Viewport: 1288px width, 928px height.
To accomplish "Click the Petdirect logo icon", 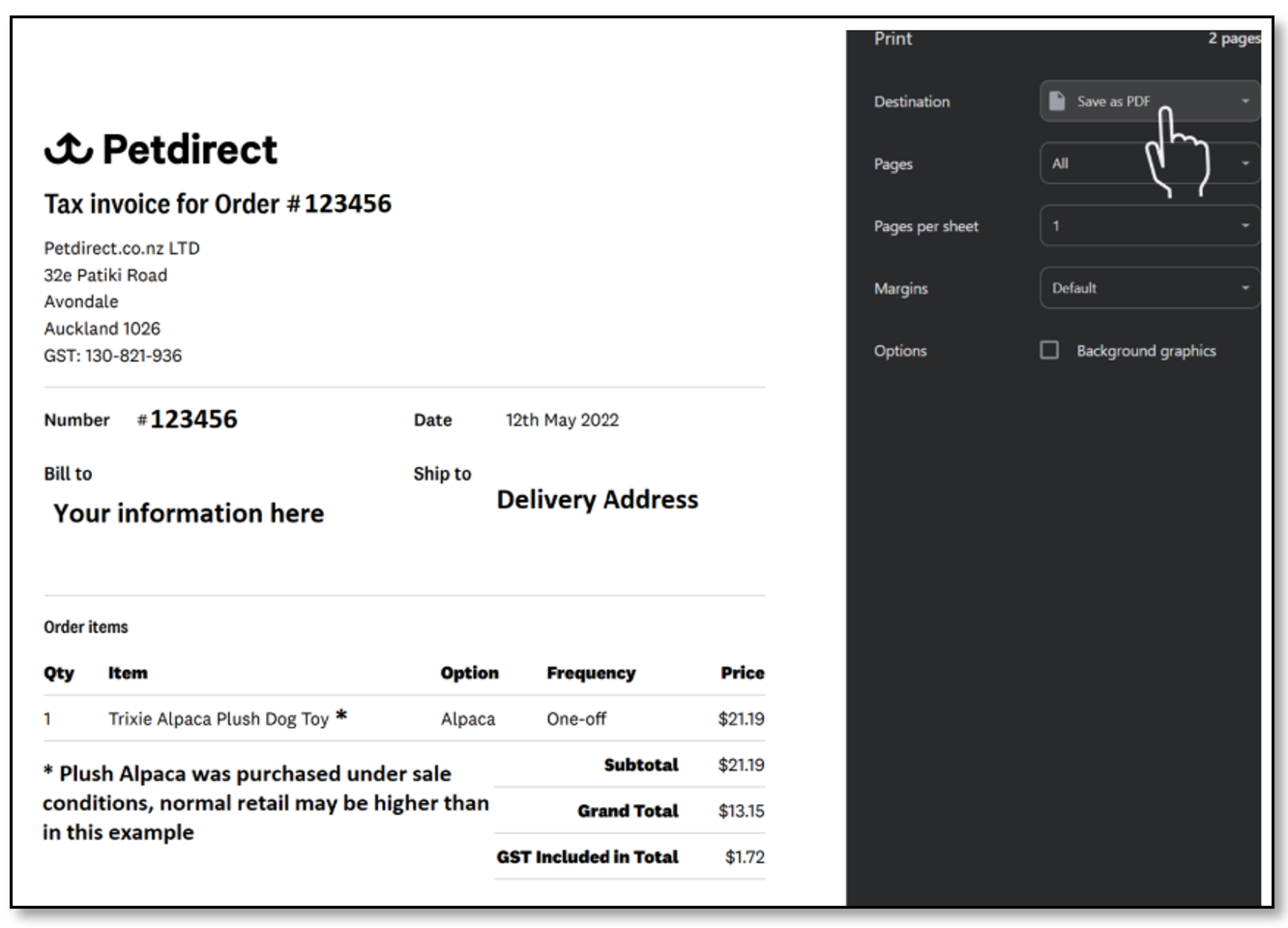I will point(68,149).
